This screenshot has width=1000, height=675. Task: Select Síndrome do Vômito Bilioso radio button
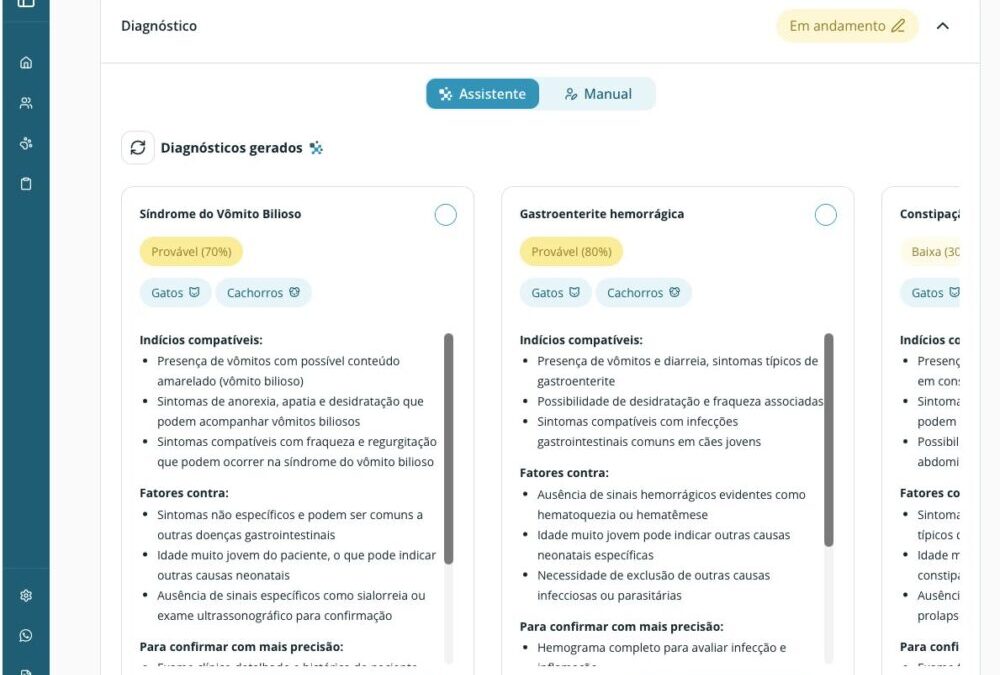point(446,214)
